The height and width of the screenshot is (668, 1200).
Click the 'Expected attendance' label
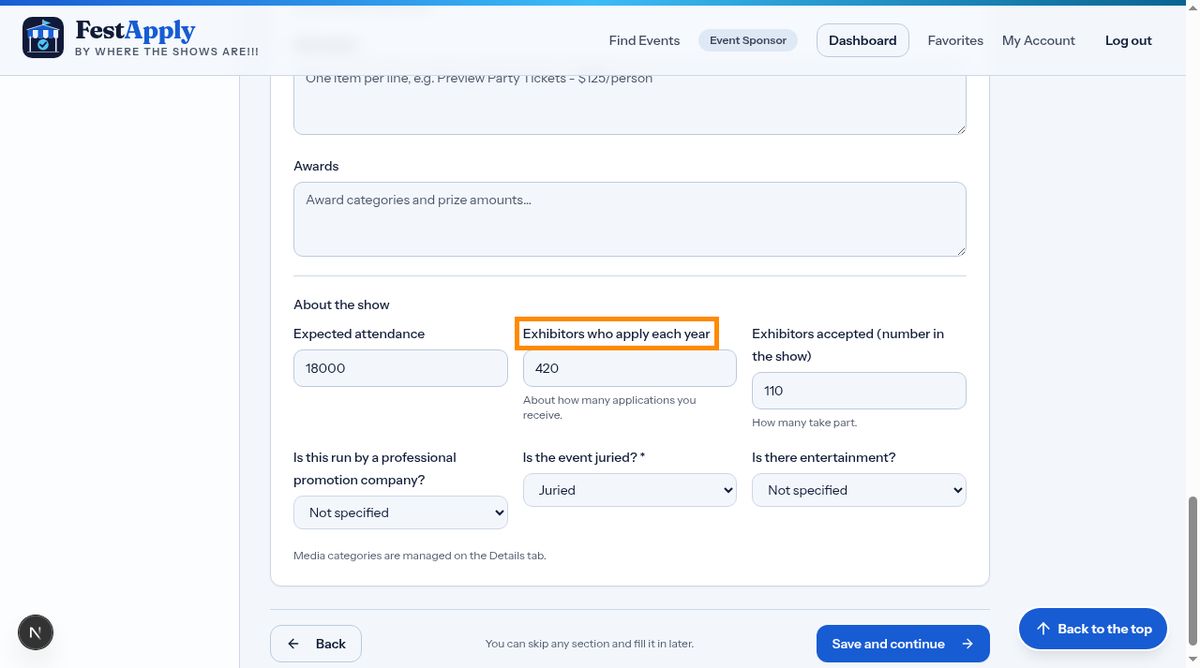pyautogui.click(x=359, y=334)
